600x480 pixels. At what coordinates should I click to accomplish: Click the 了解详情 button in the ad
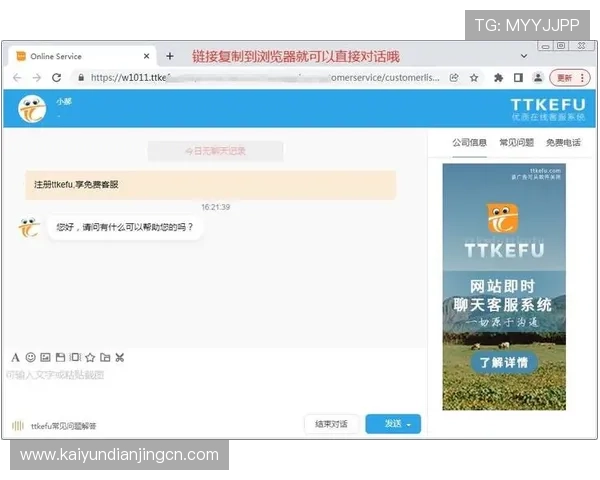[504, 362]
